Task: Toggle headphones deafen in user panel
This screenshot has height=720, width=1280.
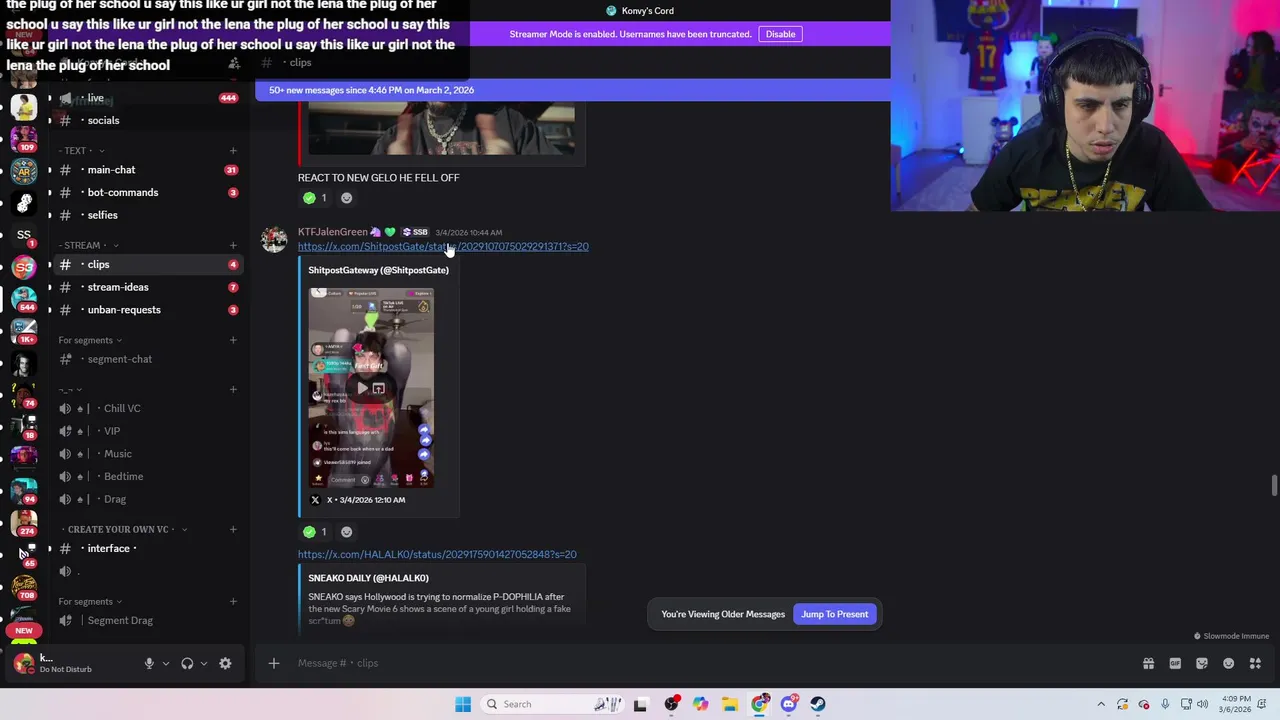Action: (187, 663)
